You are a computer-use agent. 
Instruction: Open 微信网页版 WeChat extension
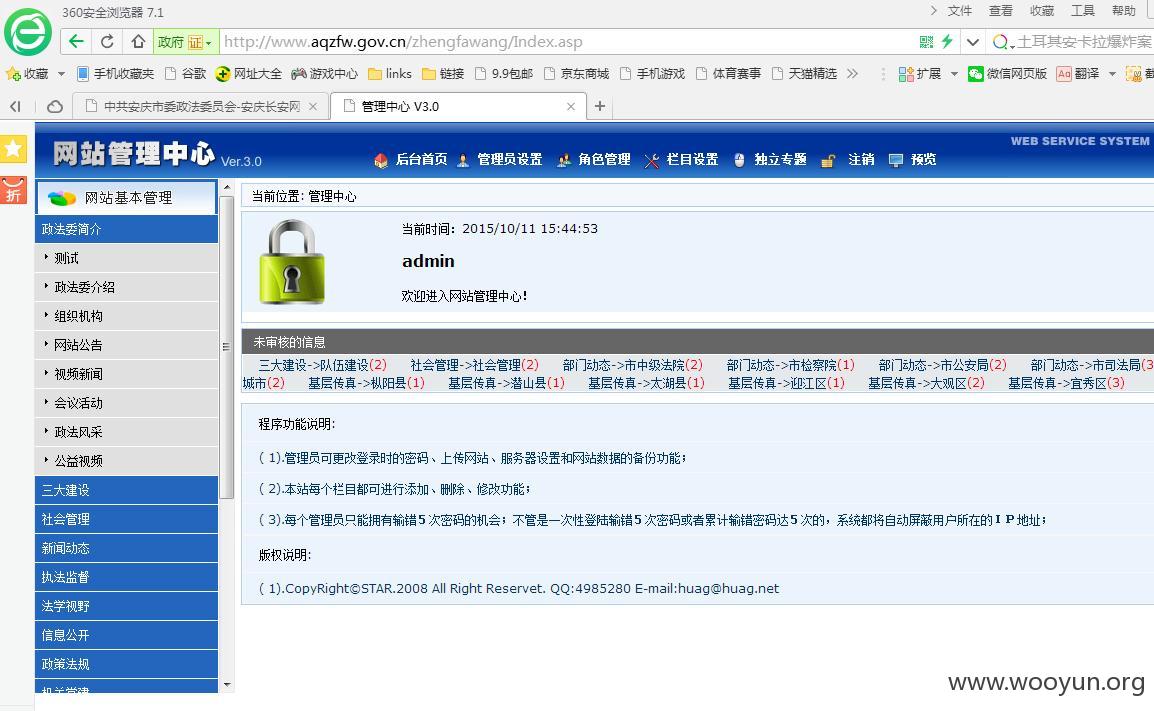pos(1007,74)
